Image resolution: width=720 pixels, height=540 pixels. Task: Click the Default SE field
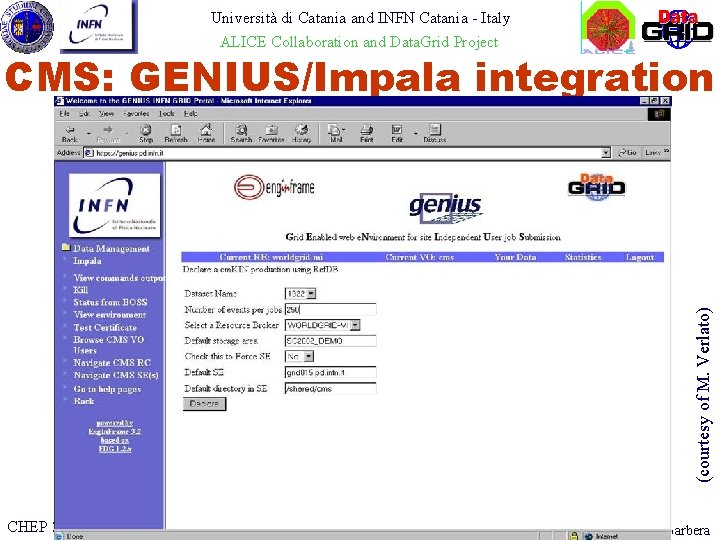click(x=331, y=372)
